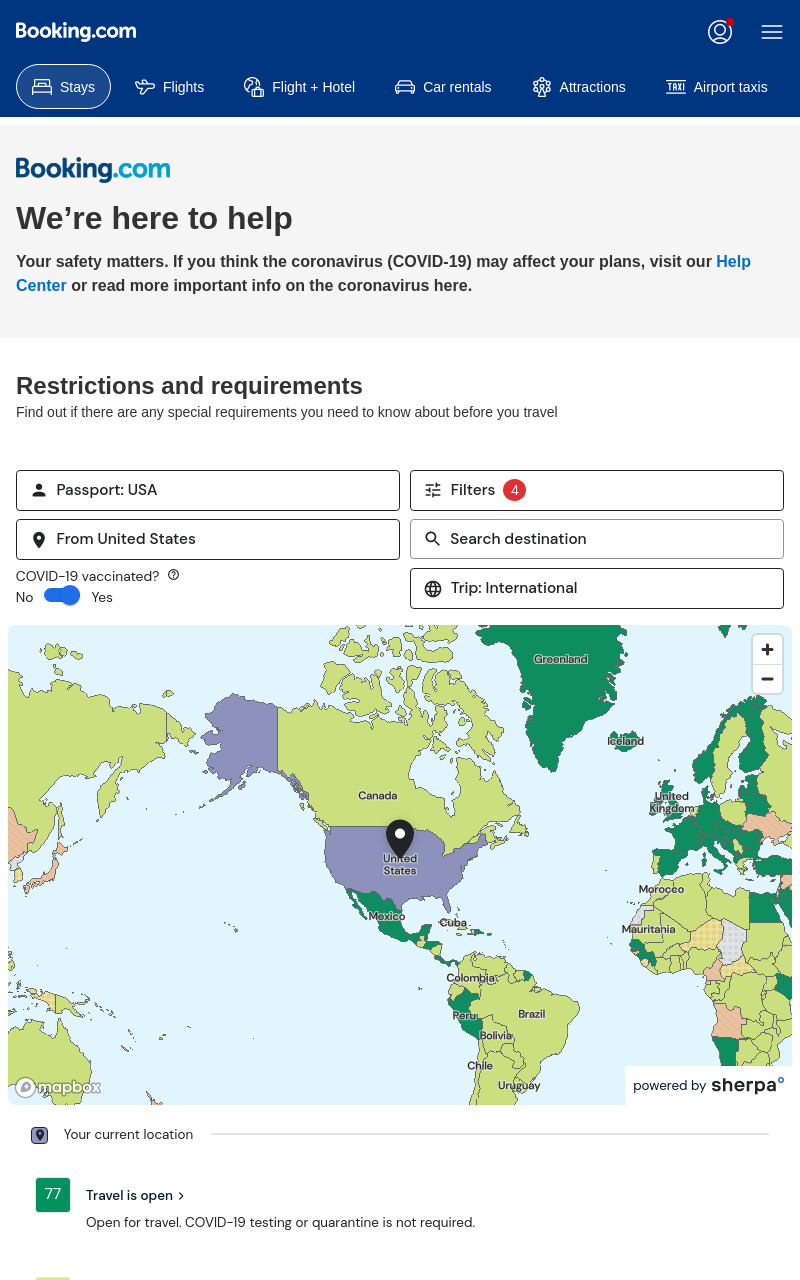Zoom out on the map
The height and width of the screenshot is (1280, 800).
pyautogui.click(x=767, y=679)
